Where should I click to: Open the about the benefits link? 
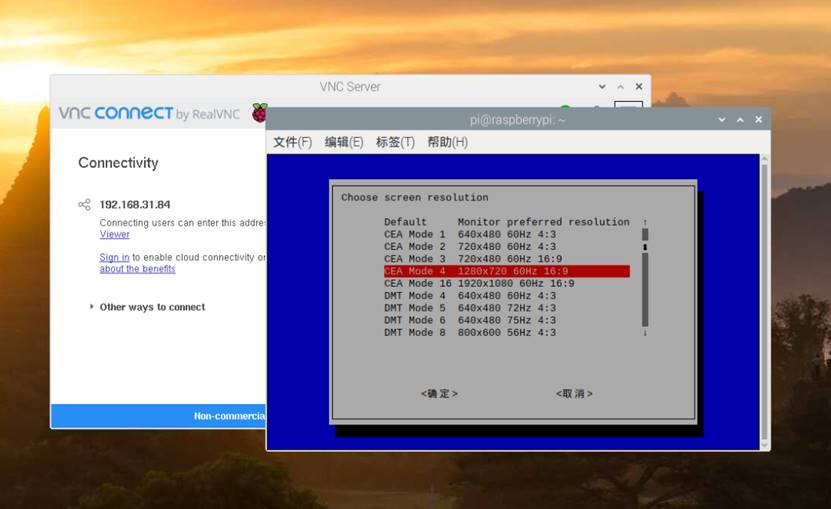point(137,269)
